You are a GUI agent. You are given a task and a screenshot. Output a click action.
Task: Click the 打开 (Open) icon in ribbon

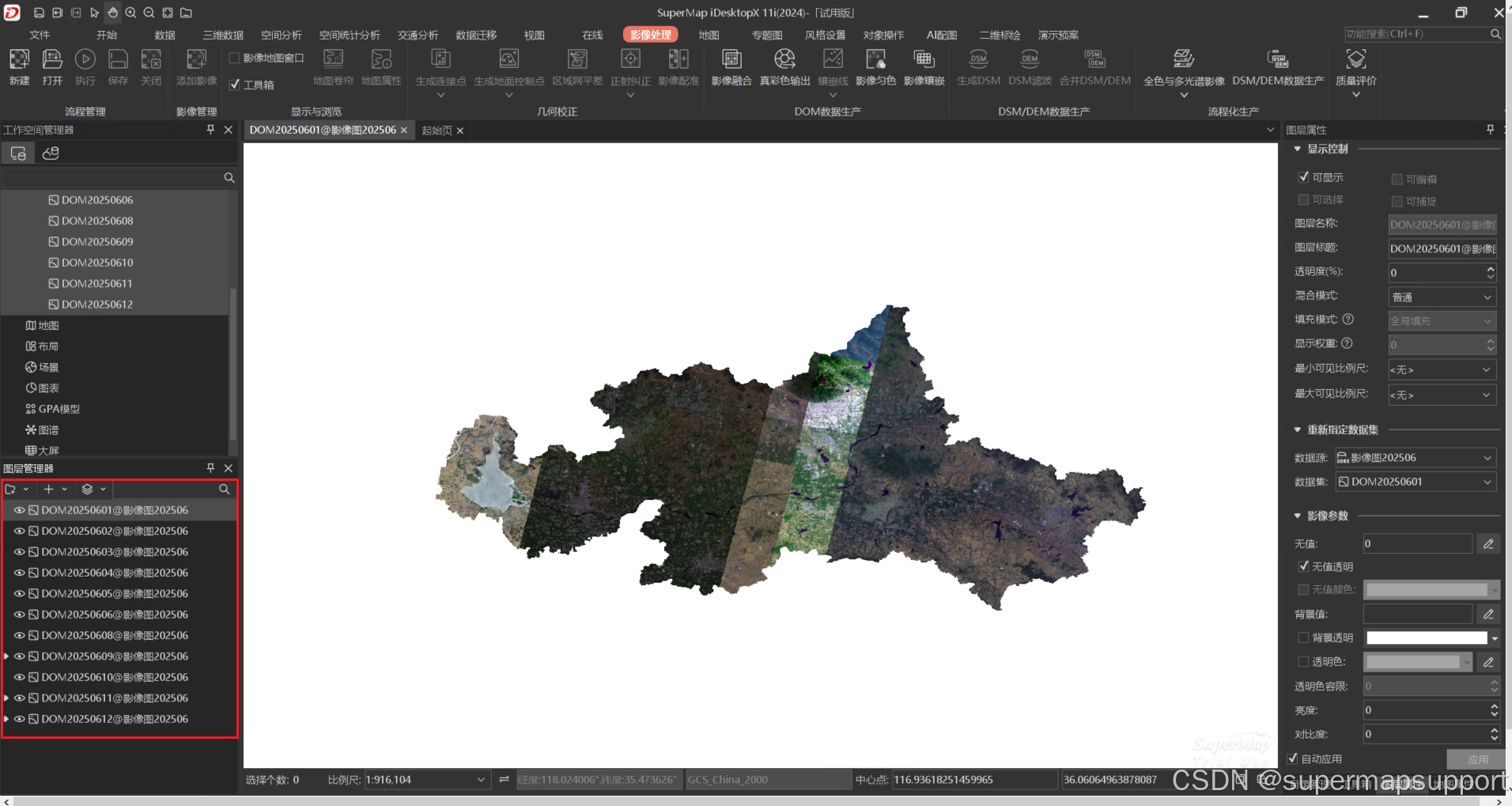[x=52, y=59]
